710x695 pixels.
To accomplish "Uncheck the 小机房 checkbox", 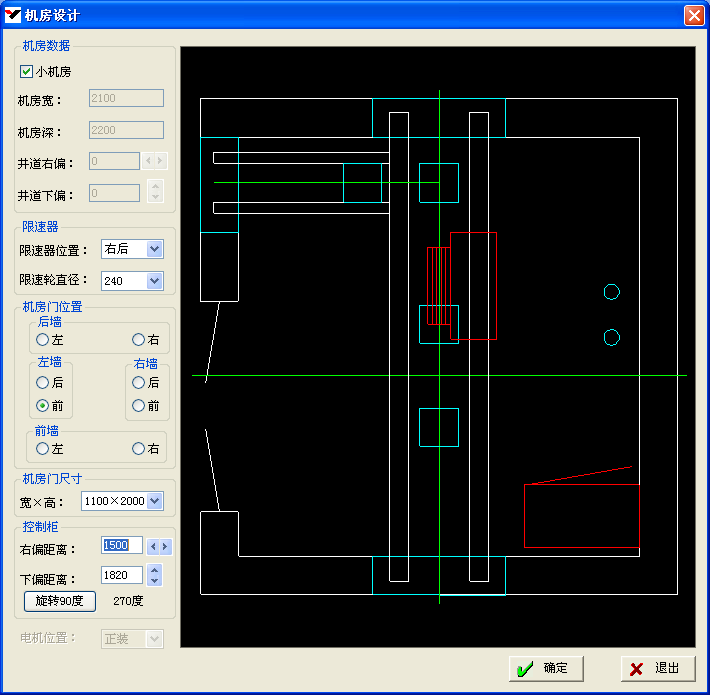I will click(27, 72).
